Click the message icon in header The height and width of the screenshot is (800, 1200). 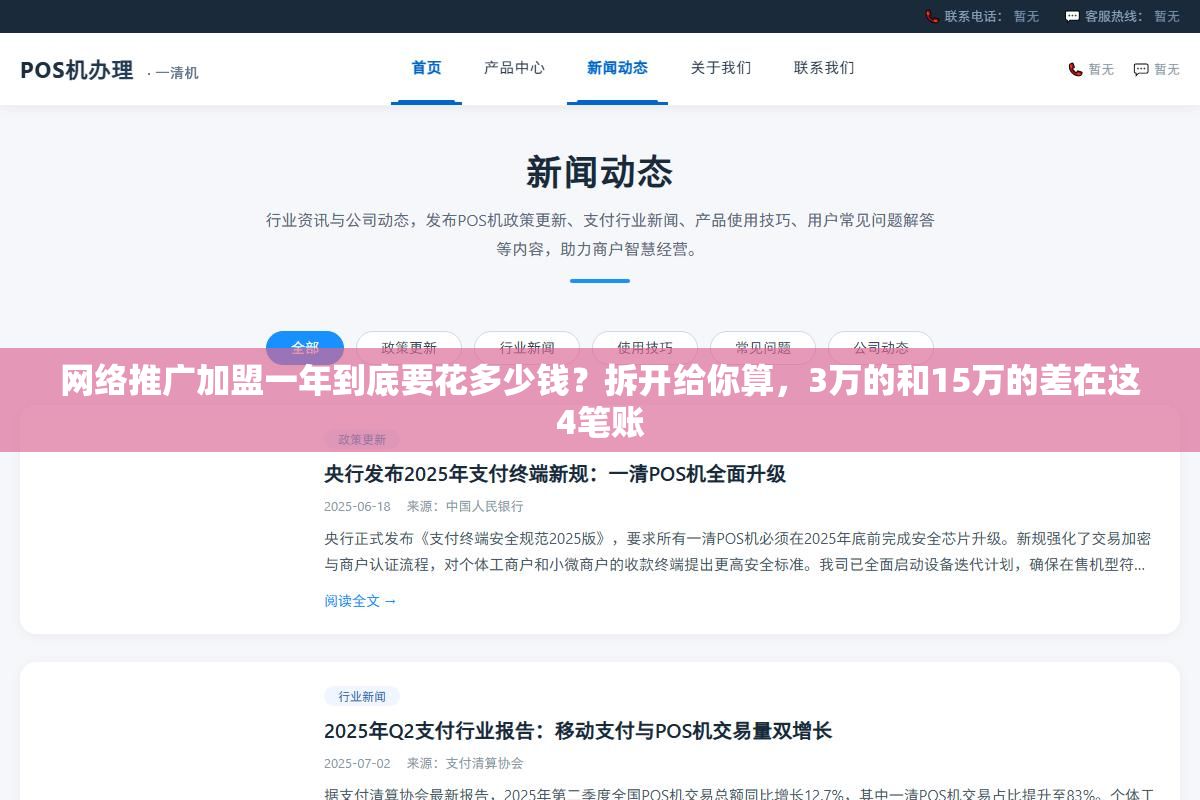pyautogui.click(x=1141, y=69)
